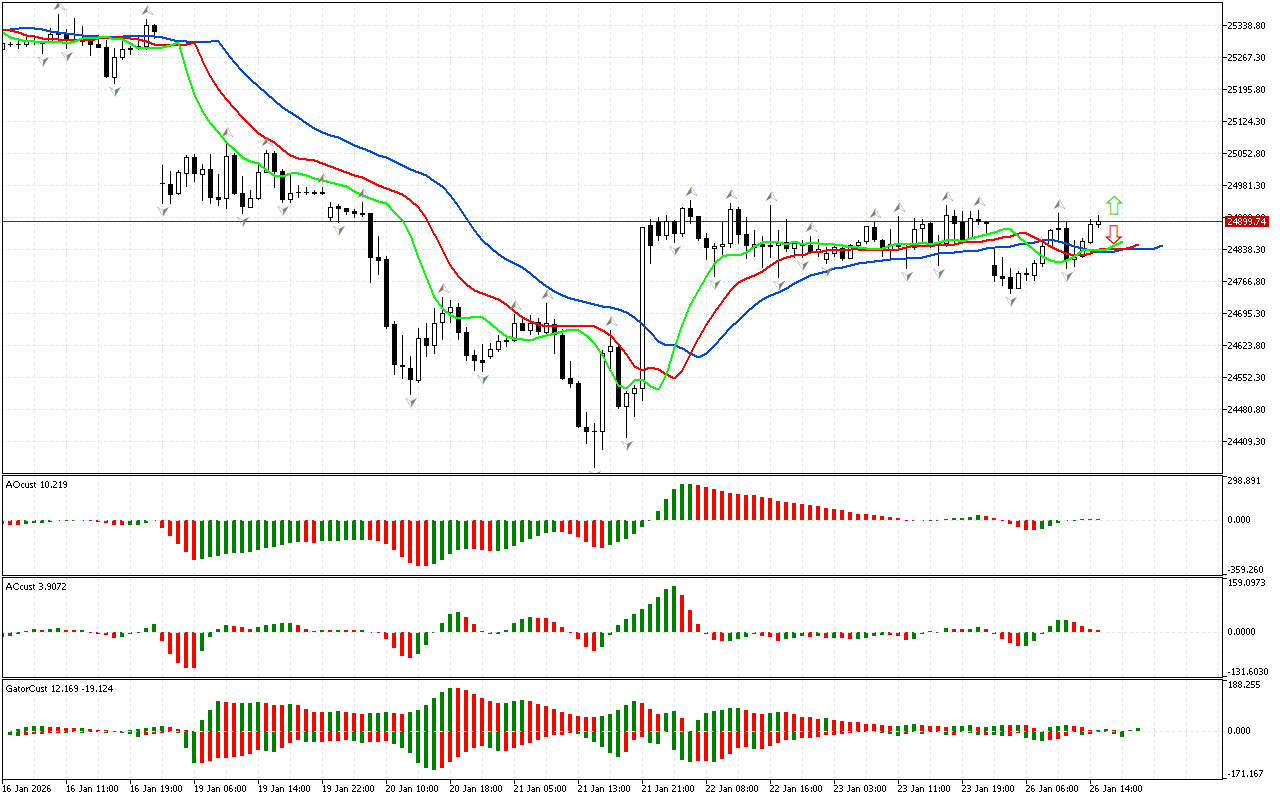Click the 298.891 AOcust scale value
The height and width of the screenshot is (800, 1280).
pyautogui.click(x=1246, y=481)
